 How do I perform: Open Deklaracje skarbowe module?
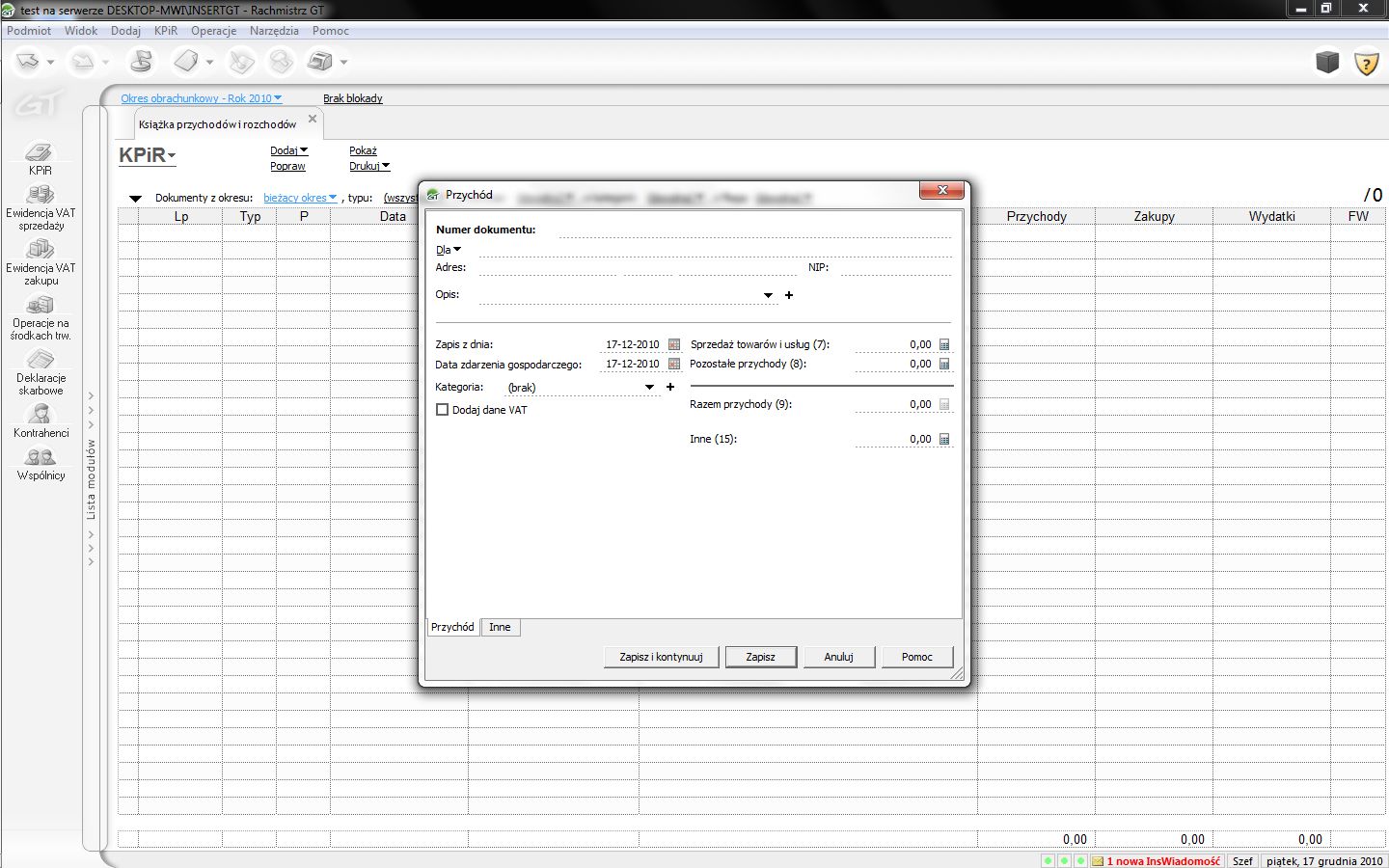coord(41,372)
